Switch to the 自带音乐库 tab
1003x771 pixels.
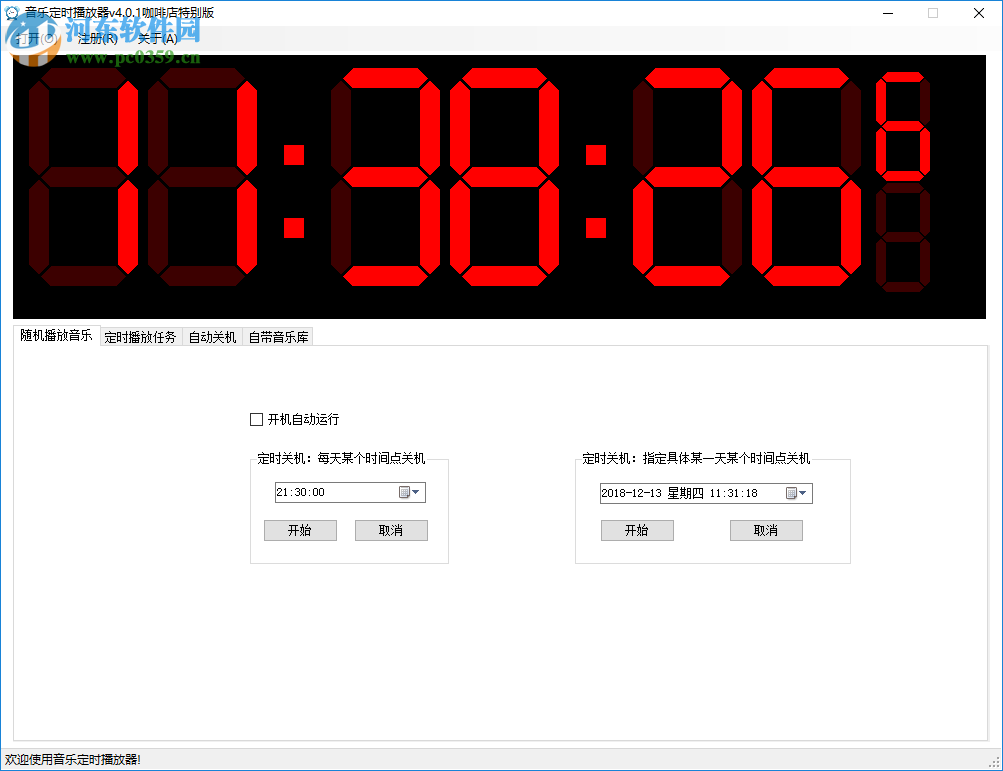(x=279, y=336)
